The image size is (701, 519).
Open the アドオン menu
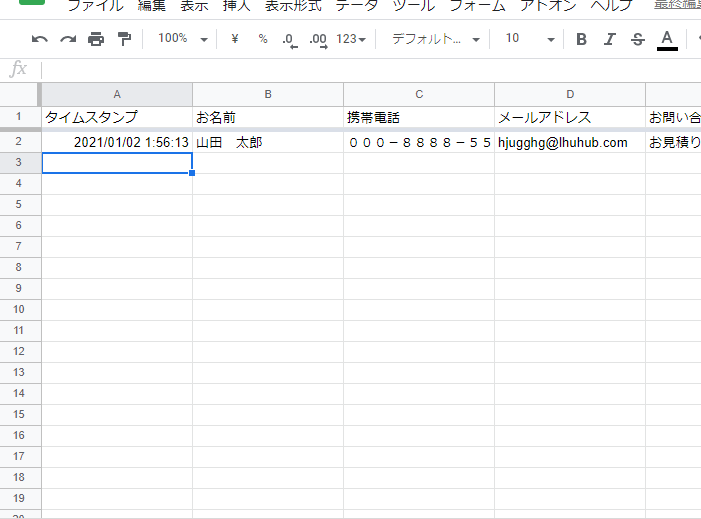[x=548, y=6]
